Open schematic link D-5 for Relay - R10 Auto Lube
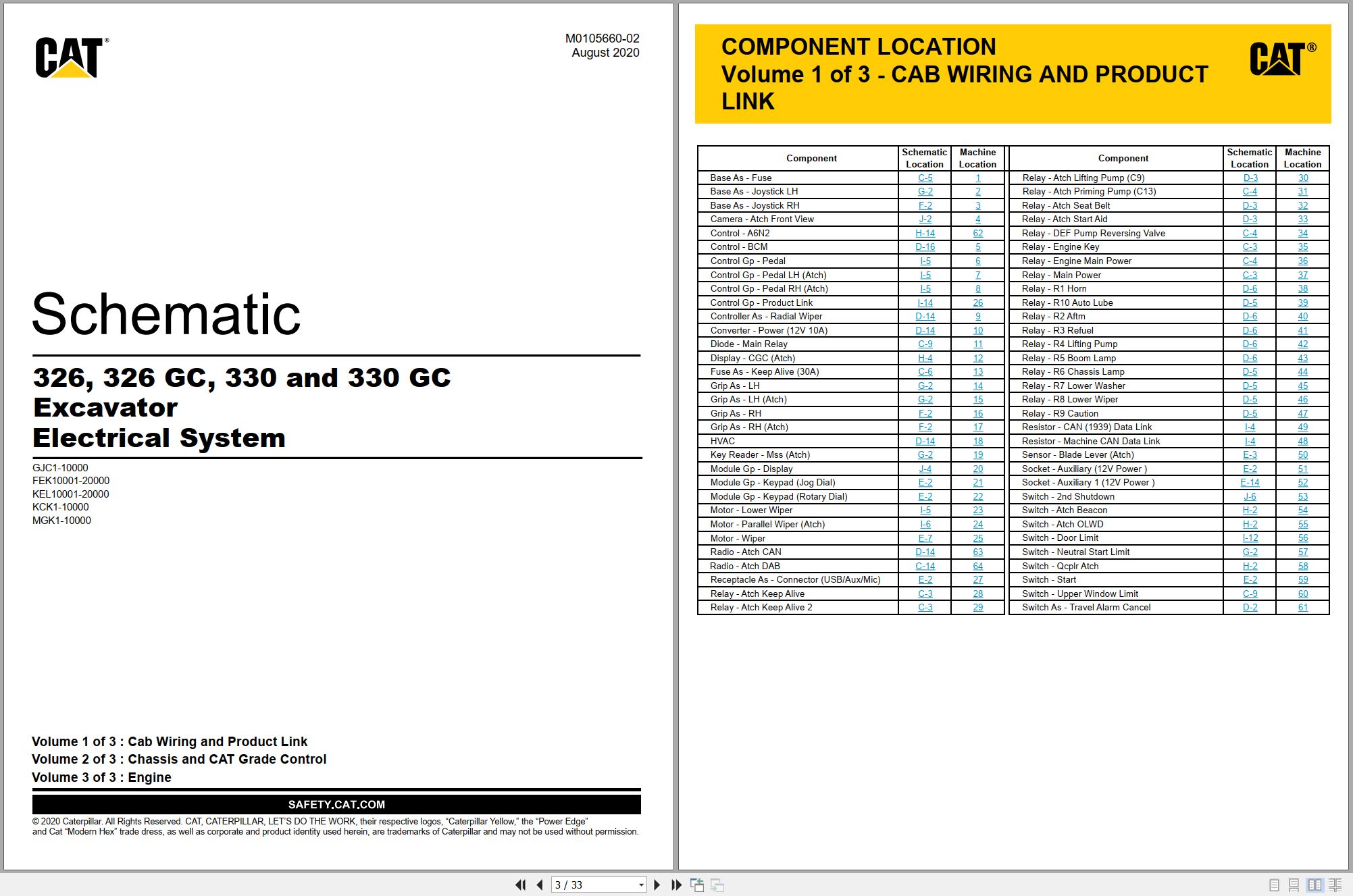 (x=1250, y=302)
